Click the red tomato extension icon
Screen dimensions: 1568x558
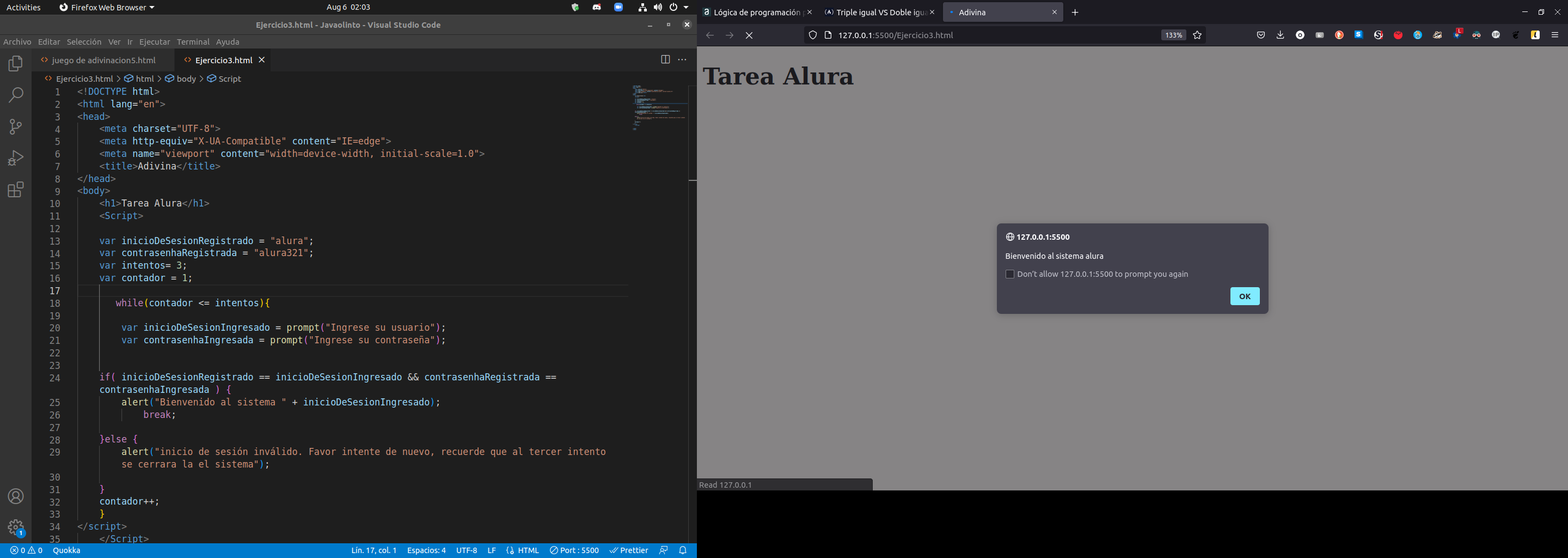(1398, 35)
